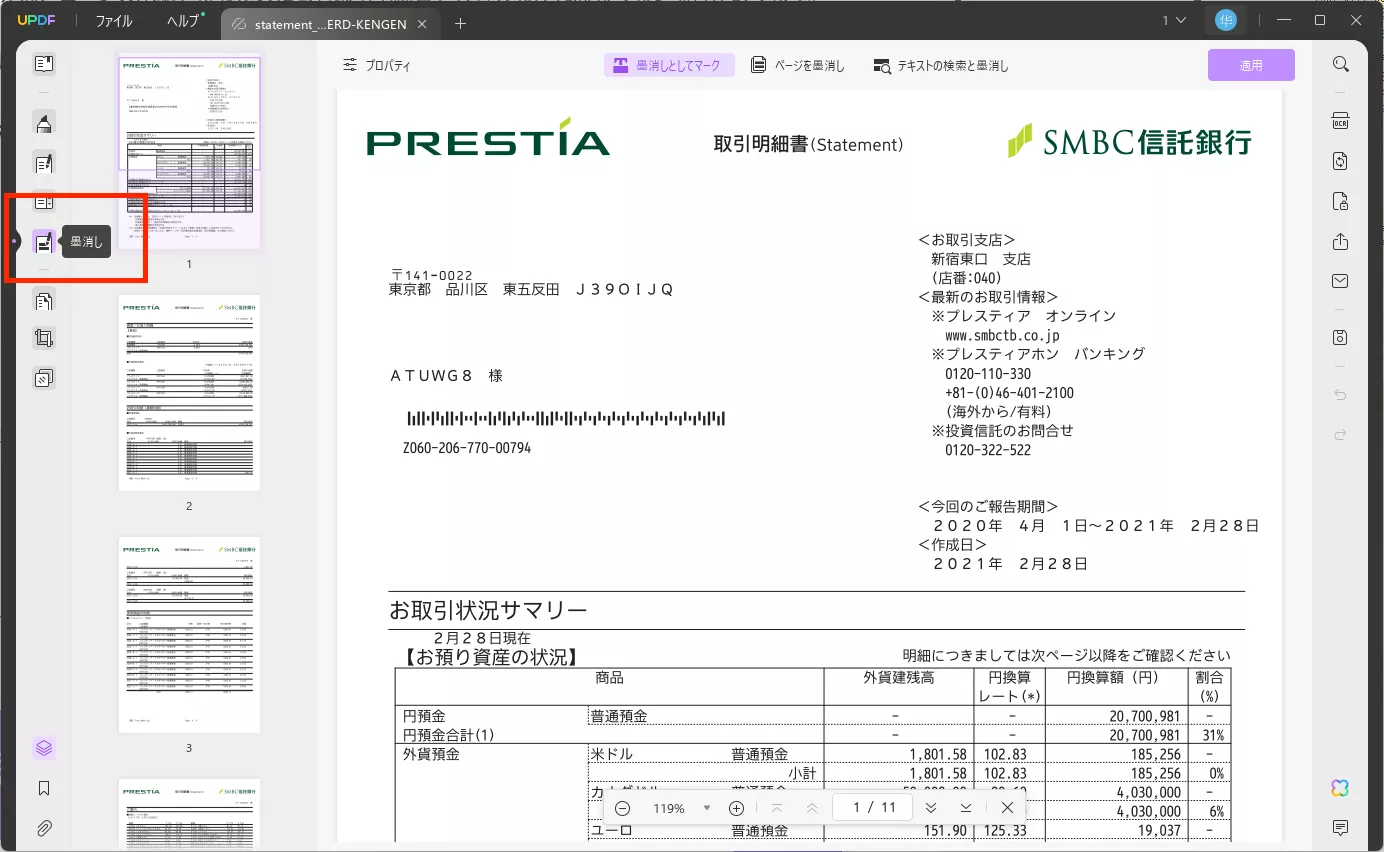Select the Comment highlighter tool in left sidebar
The image size is (1384, 852).
tap(43, 124)
